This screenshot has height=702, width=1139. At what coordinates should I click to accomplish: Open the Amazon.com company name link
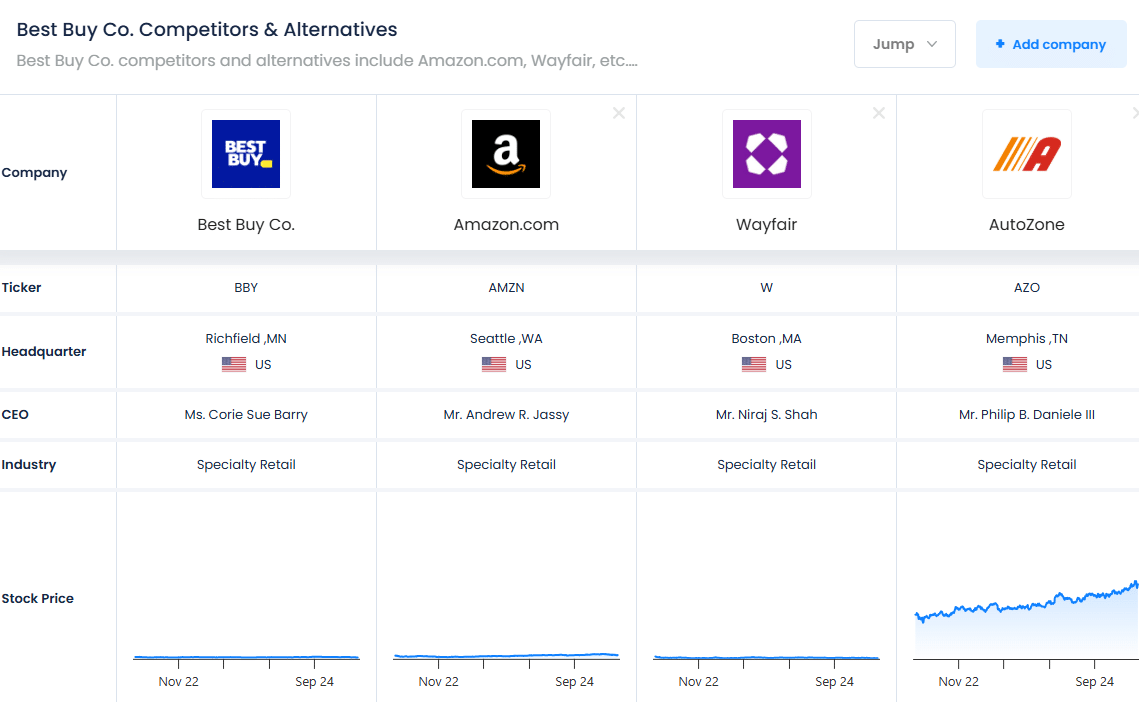pyautogui.click(x=506, y=225)
